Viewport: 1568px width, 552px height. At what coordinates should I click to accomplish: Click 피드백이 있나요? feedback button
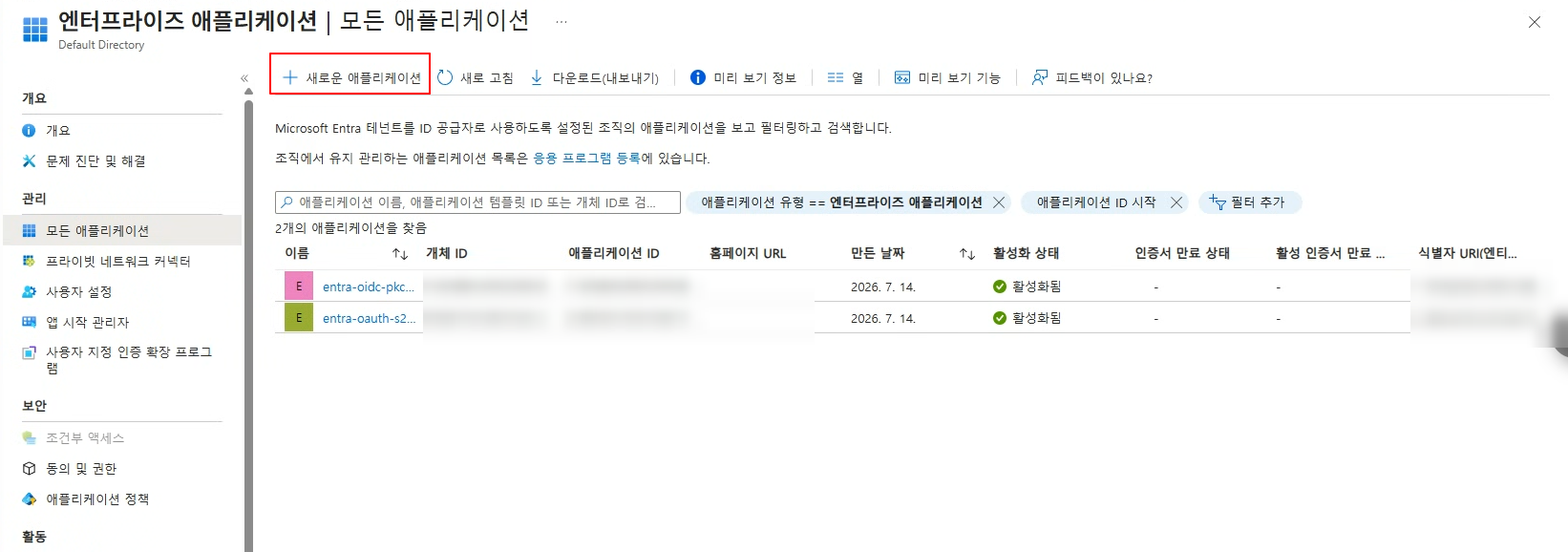pos(1091,77)
